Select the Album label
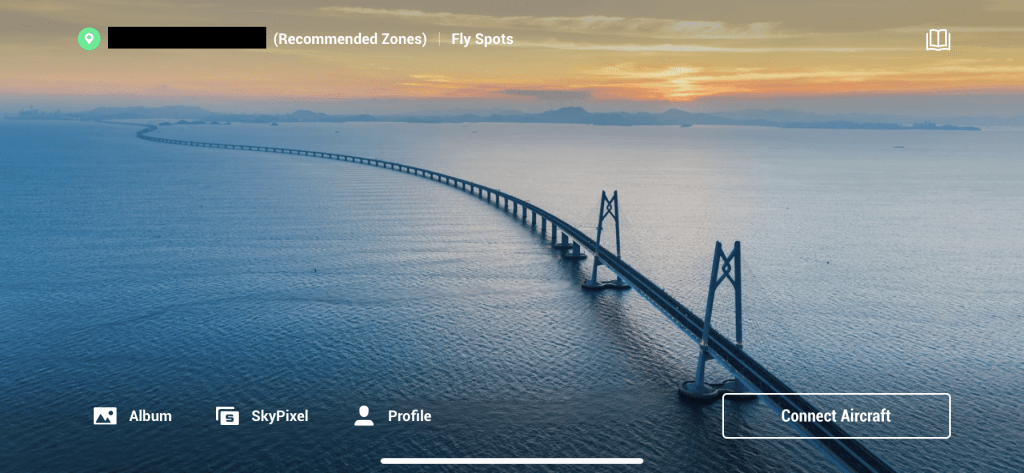Screen dimensions: 1024x473 pyautogui.click(x=150, y=416)
